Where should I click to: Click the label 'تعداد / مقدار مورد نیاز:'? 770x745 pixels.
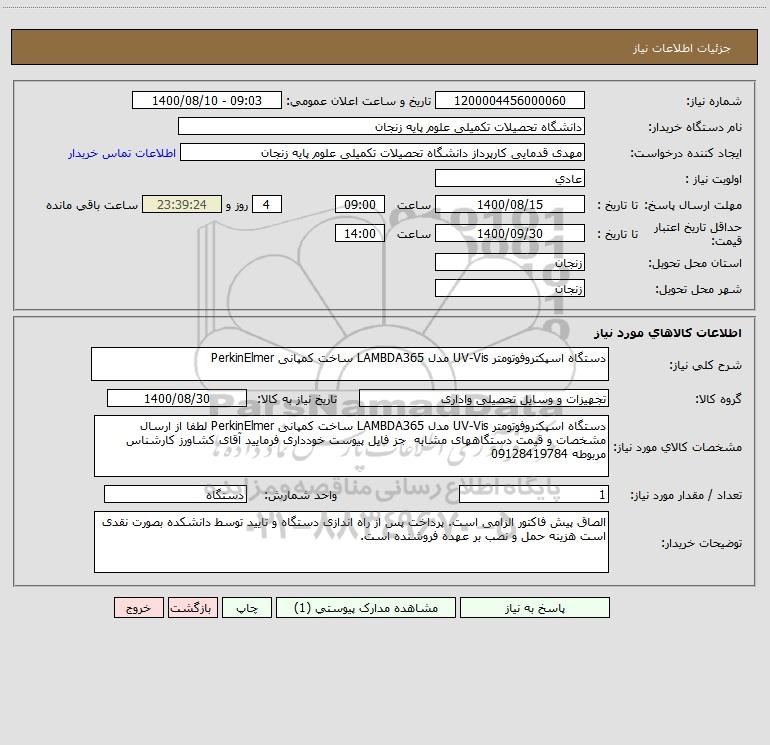click(687, 495)
